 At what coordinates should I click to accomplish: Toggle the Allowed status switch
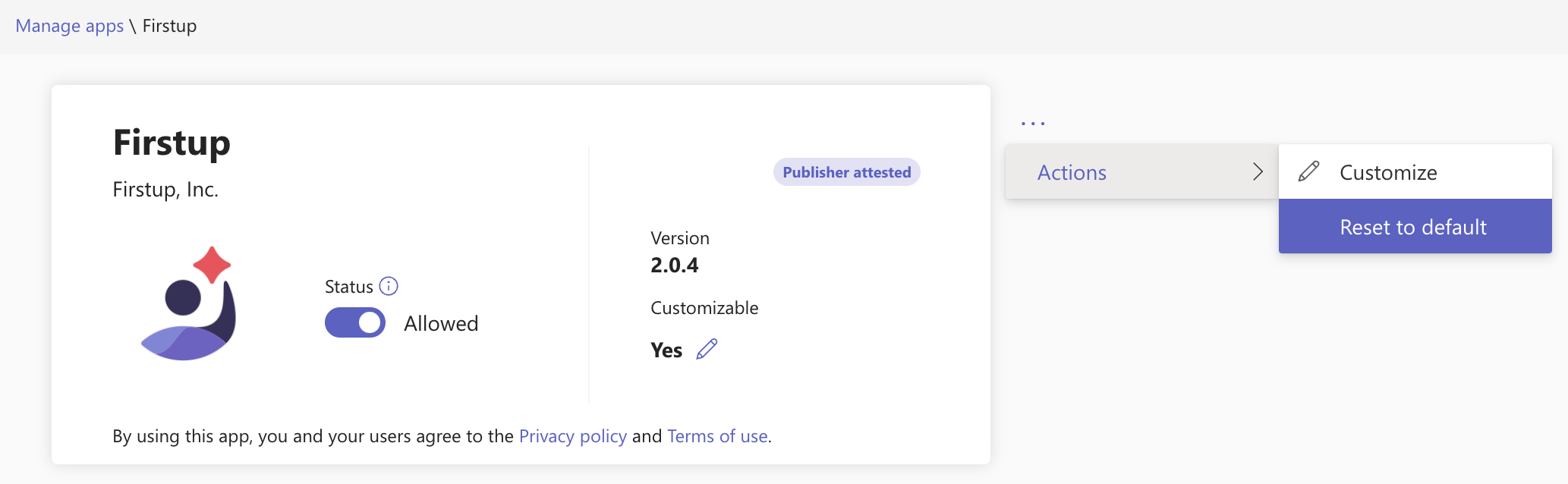[355, 322]
